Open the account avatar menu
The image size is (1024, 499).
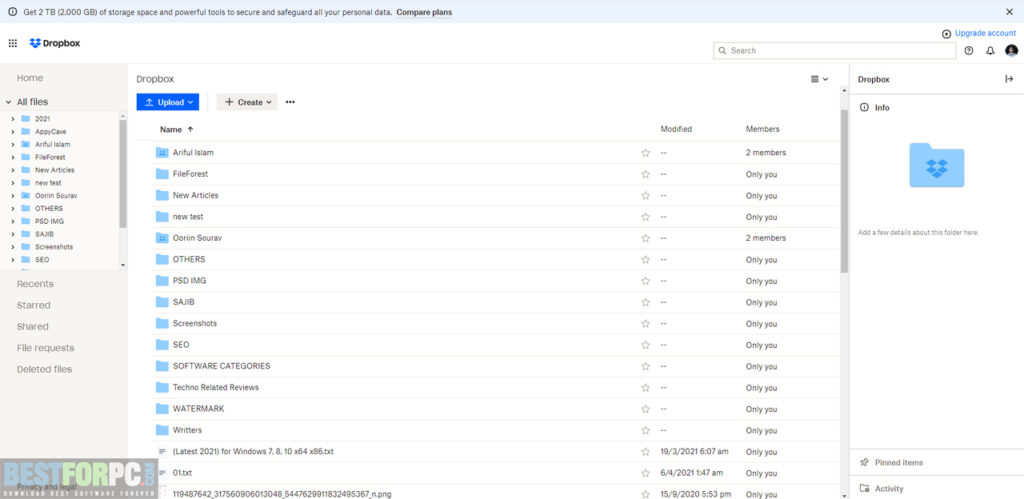(x=1012, y=50)
